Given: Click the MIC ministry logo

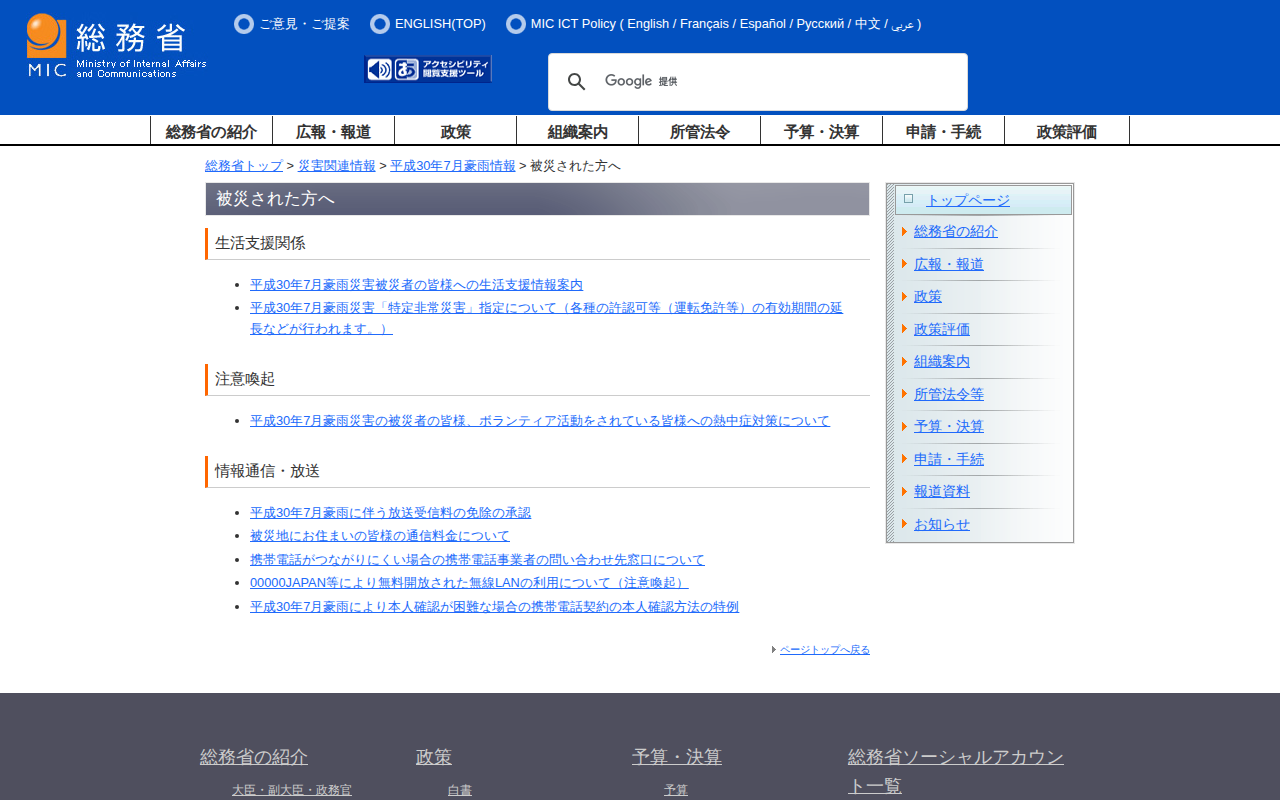Looking at the screenshot, I should pos(116,46).
